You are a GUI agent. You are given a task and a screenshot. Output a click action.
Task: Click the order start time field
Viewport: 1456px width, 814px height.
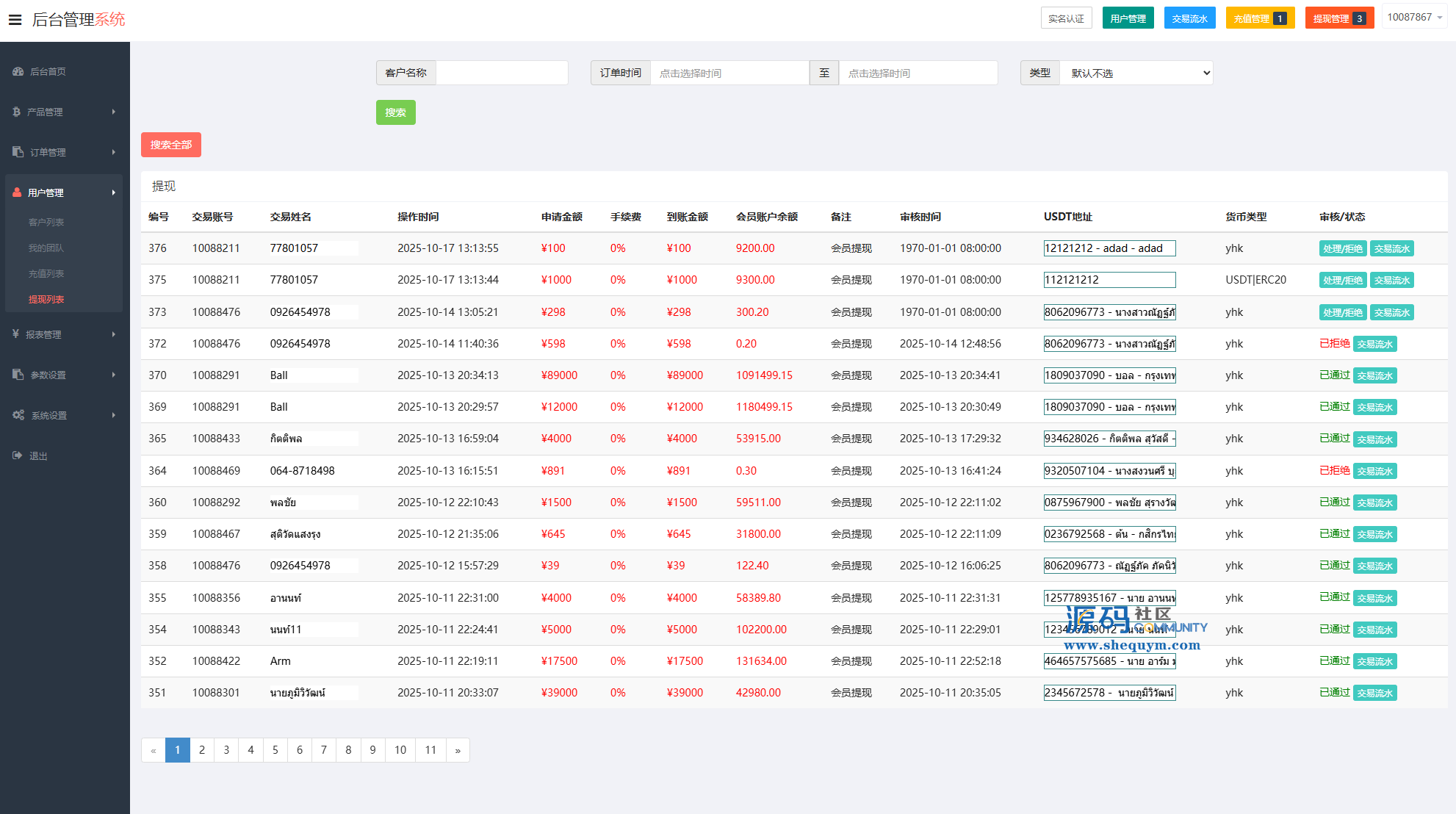tap(729, 73)
